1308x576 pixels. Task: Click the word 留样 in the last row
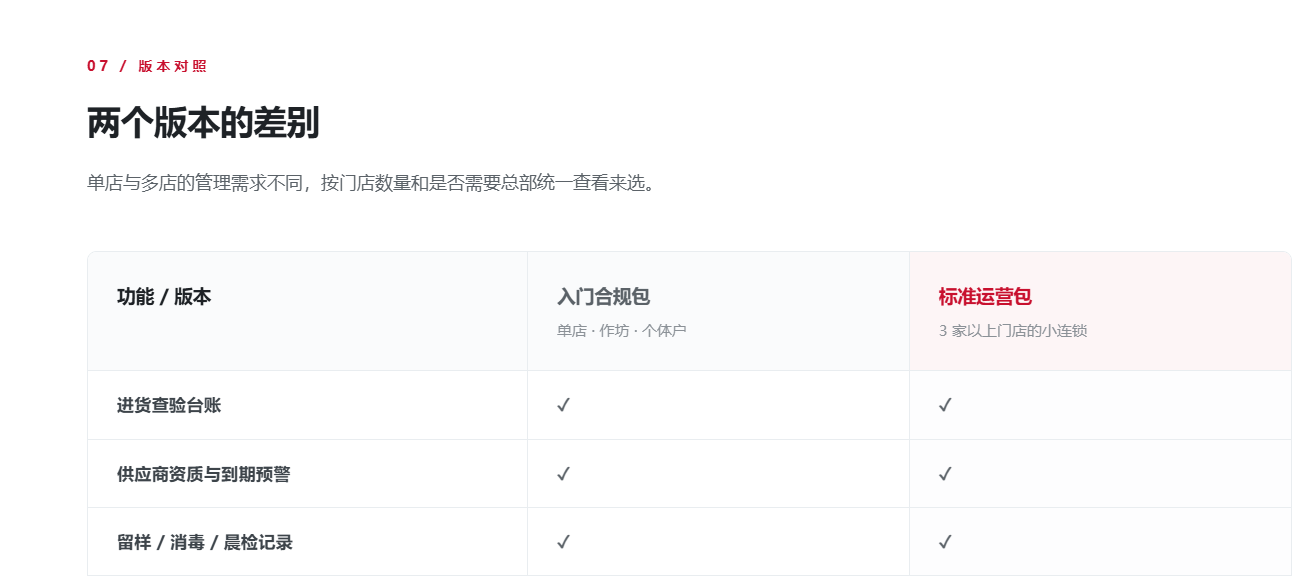coord(134,542)
